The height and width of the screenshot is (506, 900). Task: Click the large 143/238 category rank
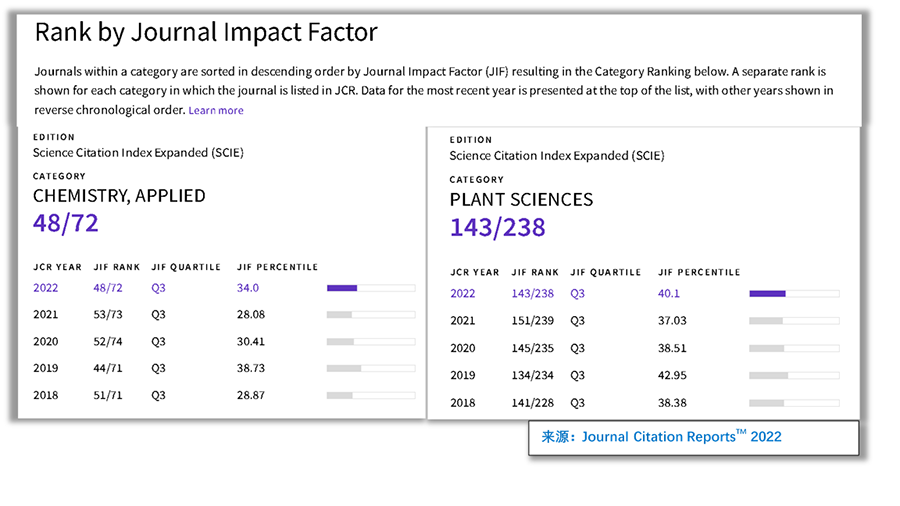497,228
